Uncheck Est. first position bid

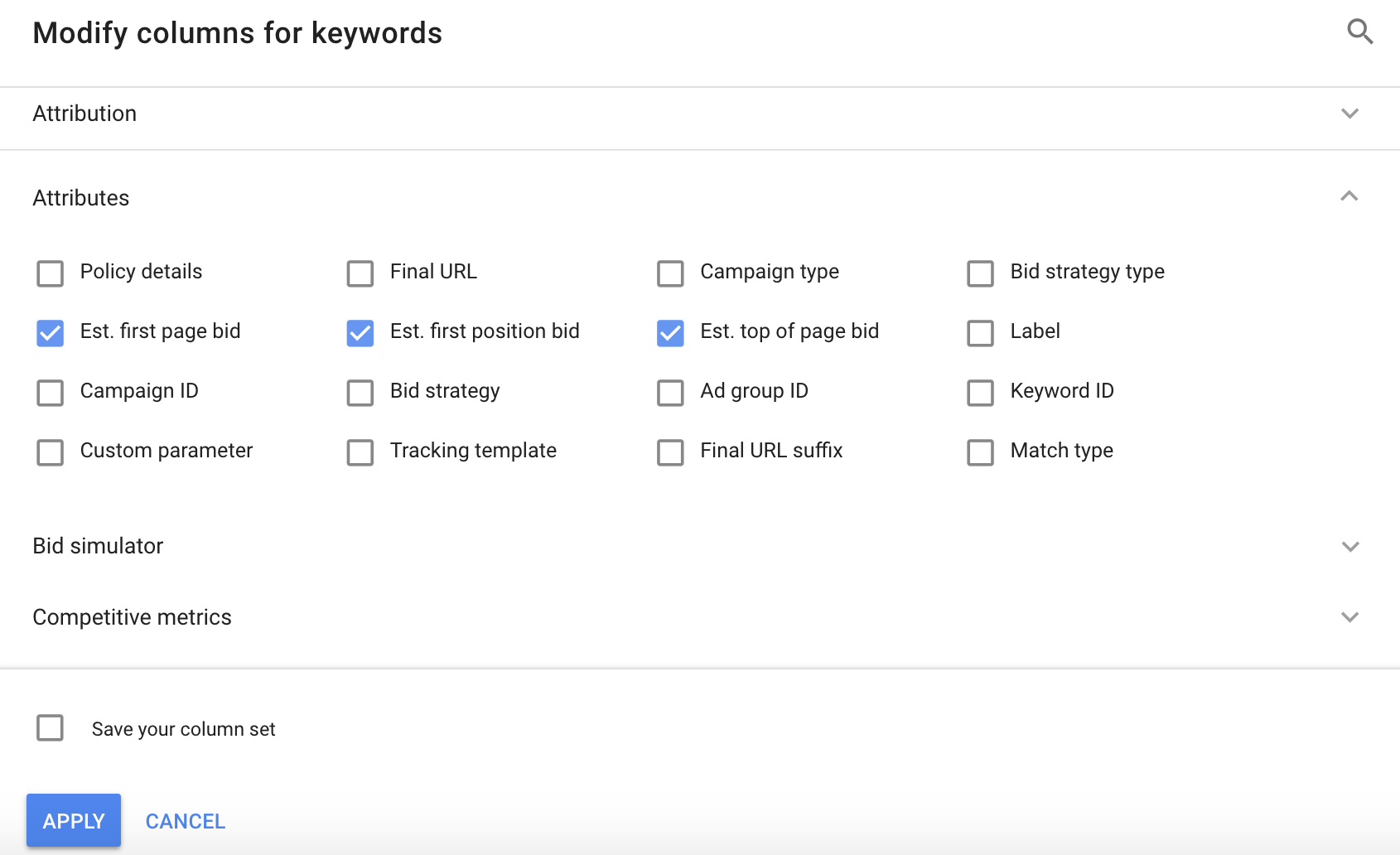click(x=360, y=333)
